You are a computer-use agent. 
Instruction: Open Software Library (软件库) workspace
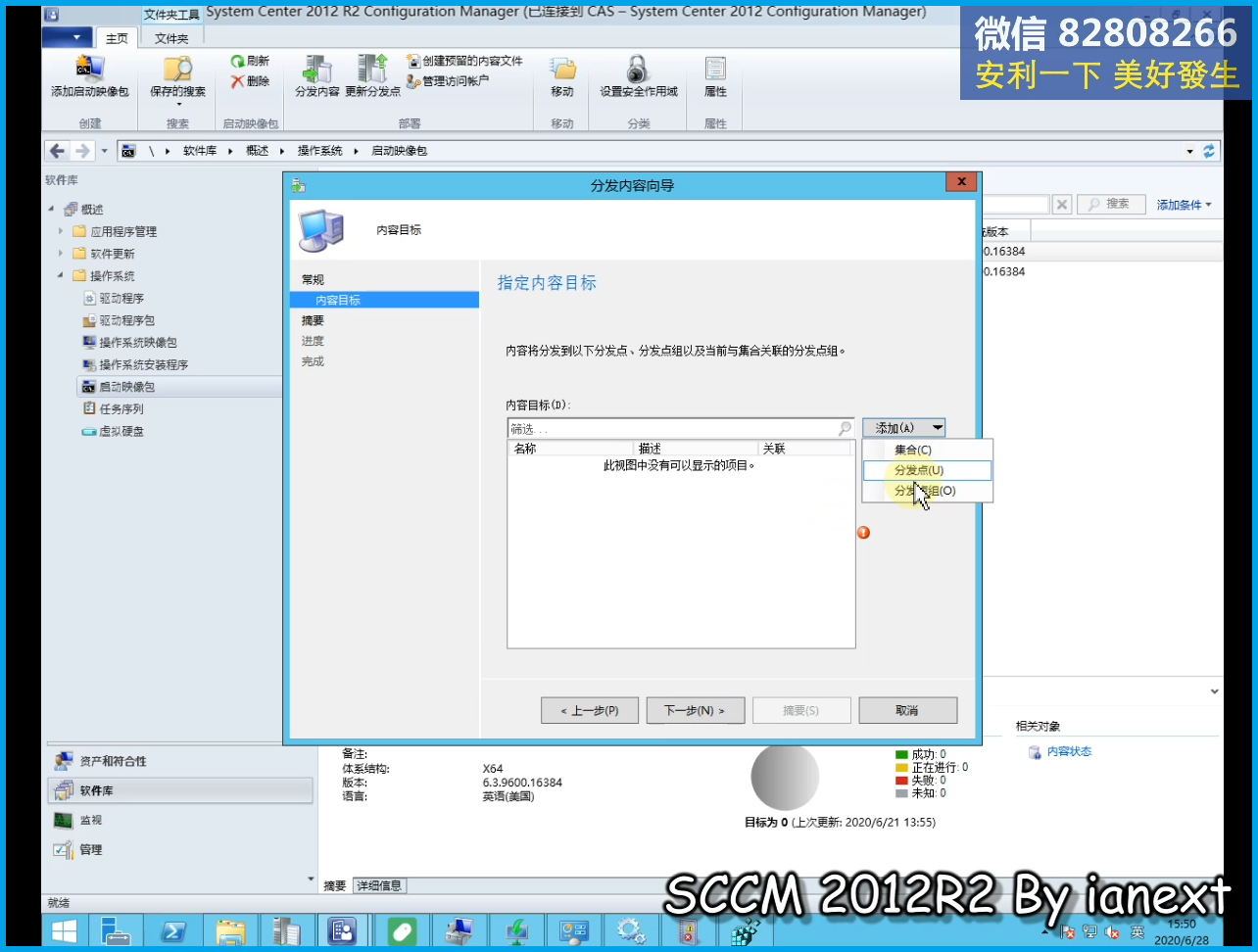180,790
